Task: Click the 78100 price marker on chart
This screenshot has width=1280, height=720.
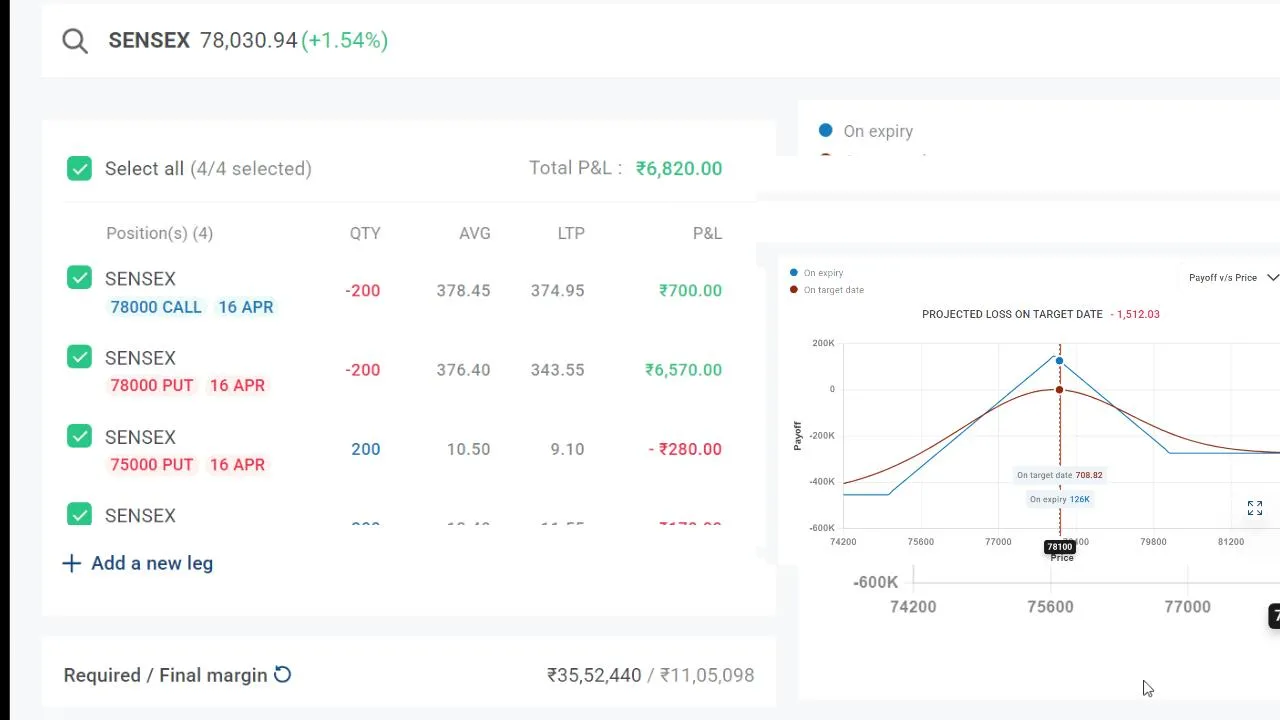Action: pos(1059,547)
